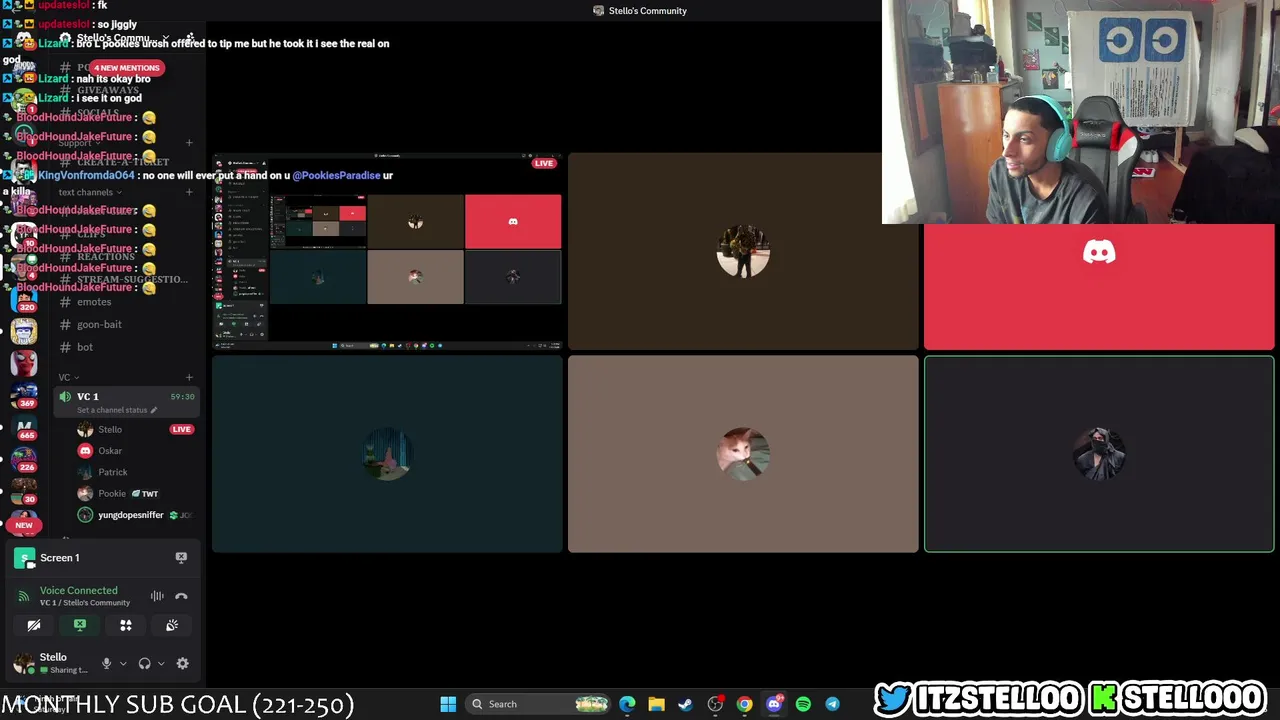This screenshot has width=1280, height=720.
Task: Open the server with 30 badge
Action: click(x=24, y=492)
